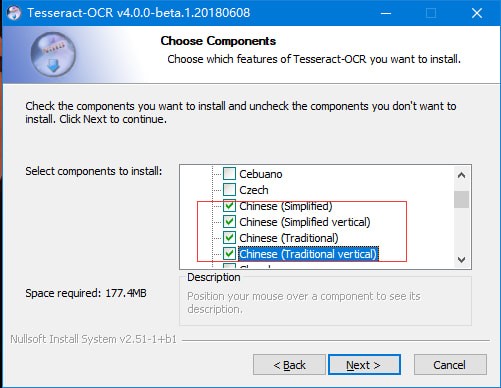Cancel the installation

tap(450, 365)
